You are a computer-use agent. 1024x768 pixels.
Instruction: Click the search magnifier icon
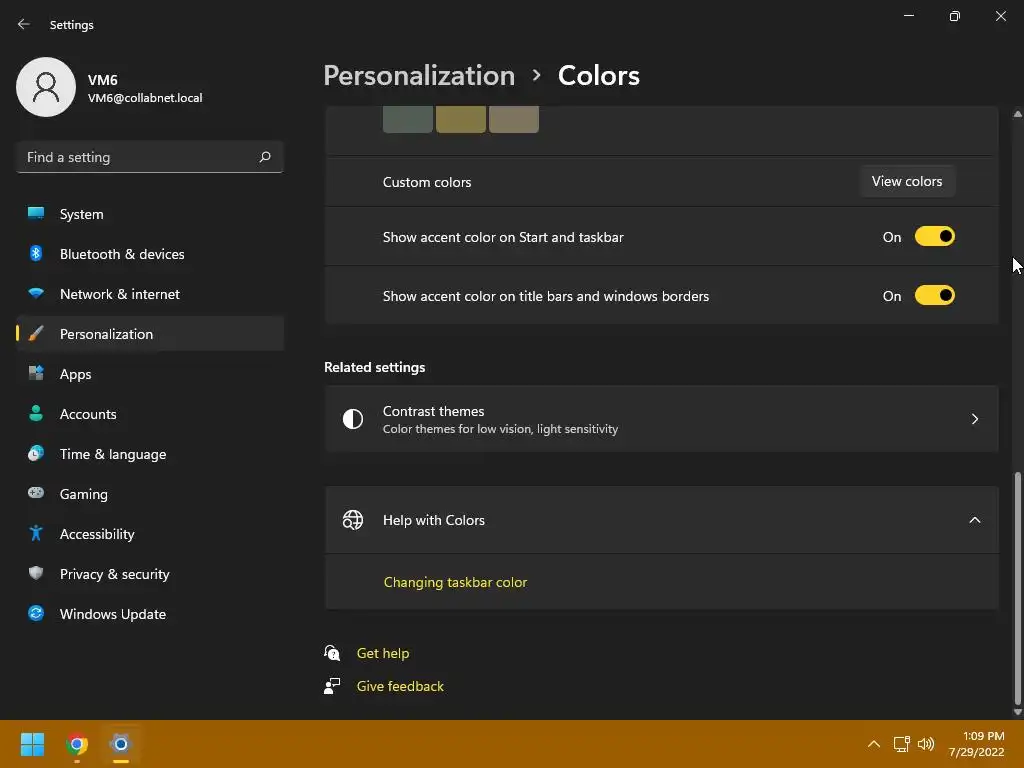pyautogui.click(x=265, y=157)
